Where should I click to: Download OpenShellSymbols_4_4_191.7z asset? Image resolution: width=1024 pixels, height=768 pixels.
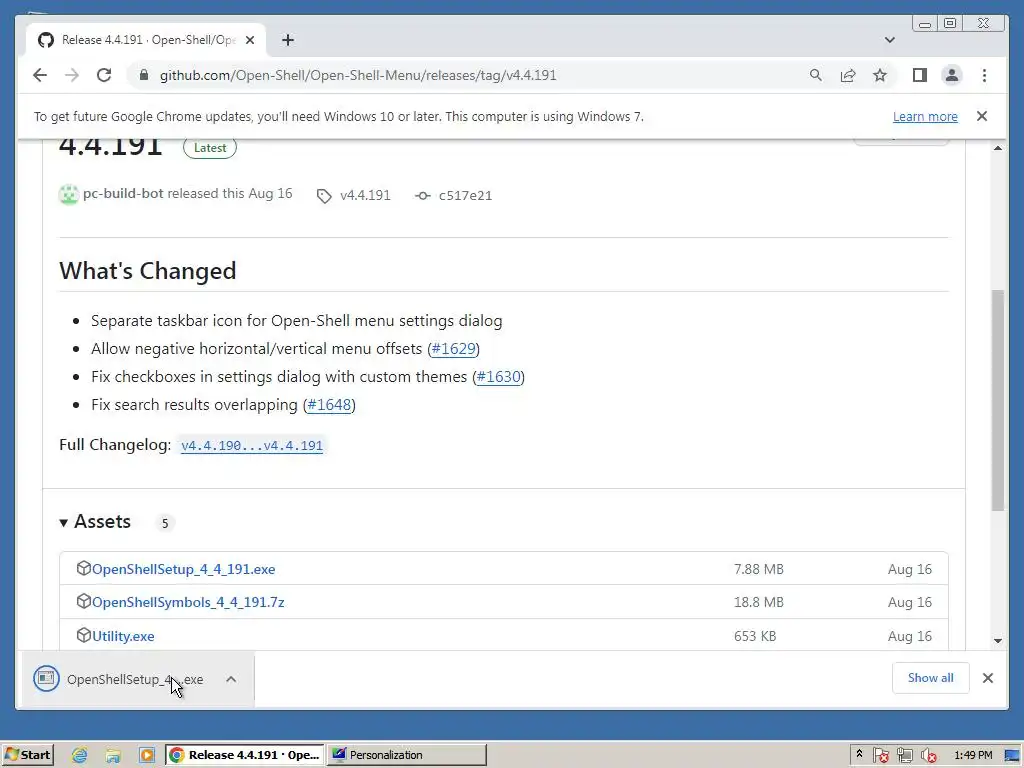point(188,602)
